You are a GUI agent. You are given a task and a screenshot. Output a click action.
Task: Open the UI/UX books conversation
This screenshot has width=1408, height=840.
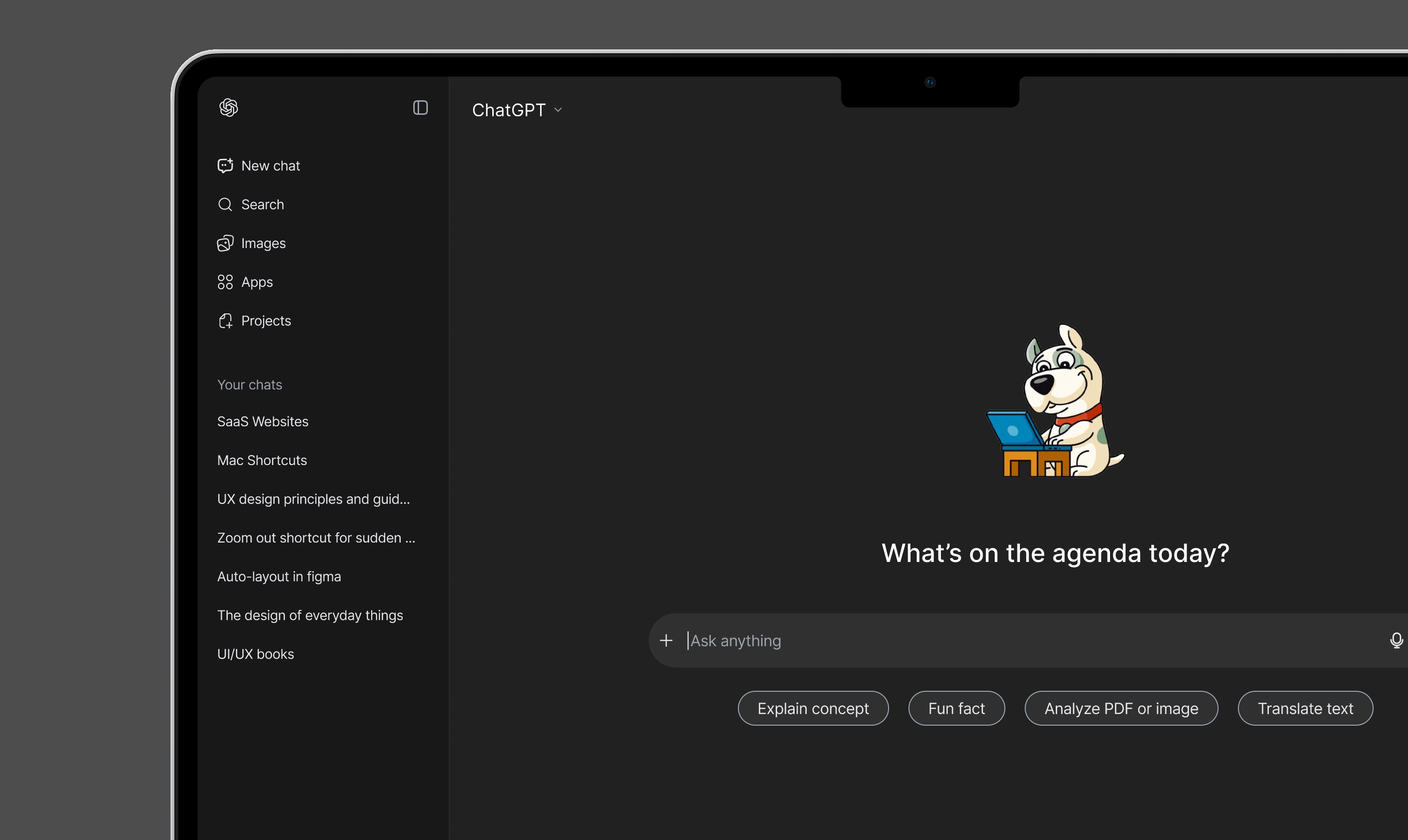[x=255, y=654]
